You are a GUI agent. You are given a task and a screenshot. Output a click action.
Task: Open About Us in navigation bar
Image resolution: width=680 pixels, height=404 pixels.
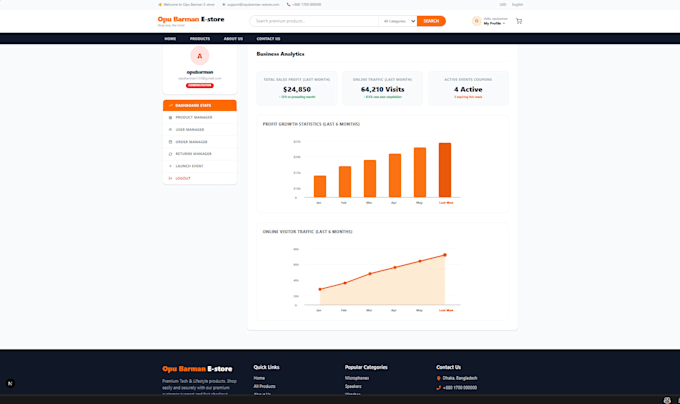pyautogui.click(x=233, y=39)
